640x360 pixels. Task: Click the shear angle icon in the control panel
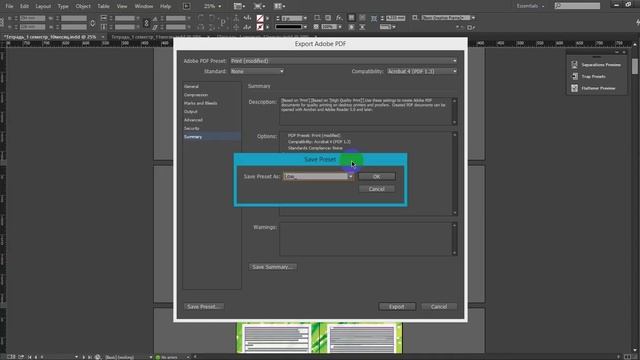coord(155,27)
